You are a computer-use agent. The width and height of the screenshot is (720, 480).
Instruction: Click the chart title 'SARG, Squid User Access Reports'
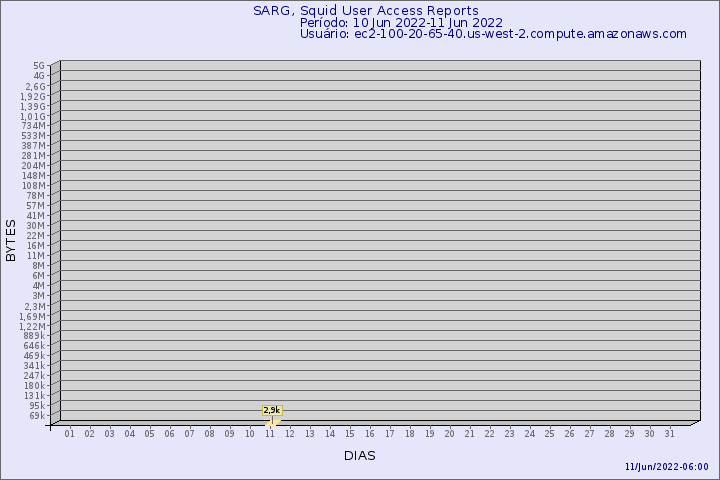click(366, 11)
